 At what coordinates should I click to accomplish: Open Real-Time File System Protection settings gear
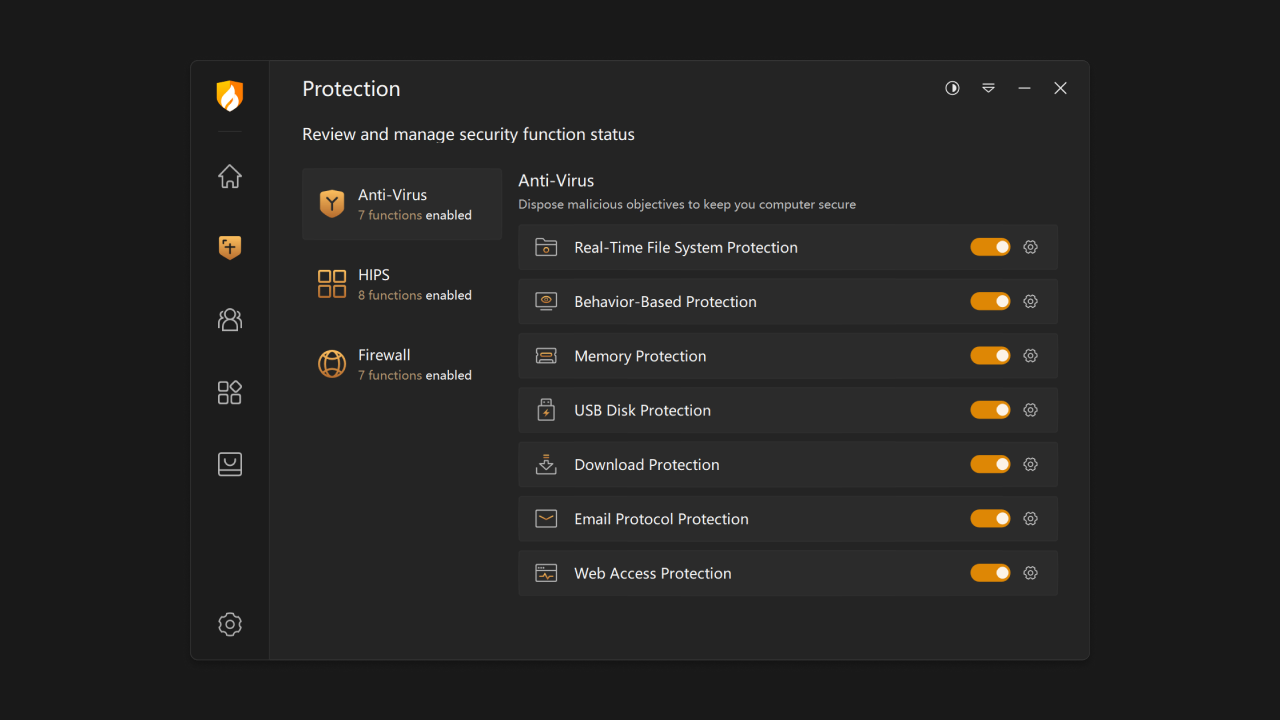pyautogui.click(x=1030, y=246)
